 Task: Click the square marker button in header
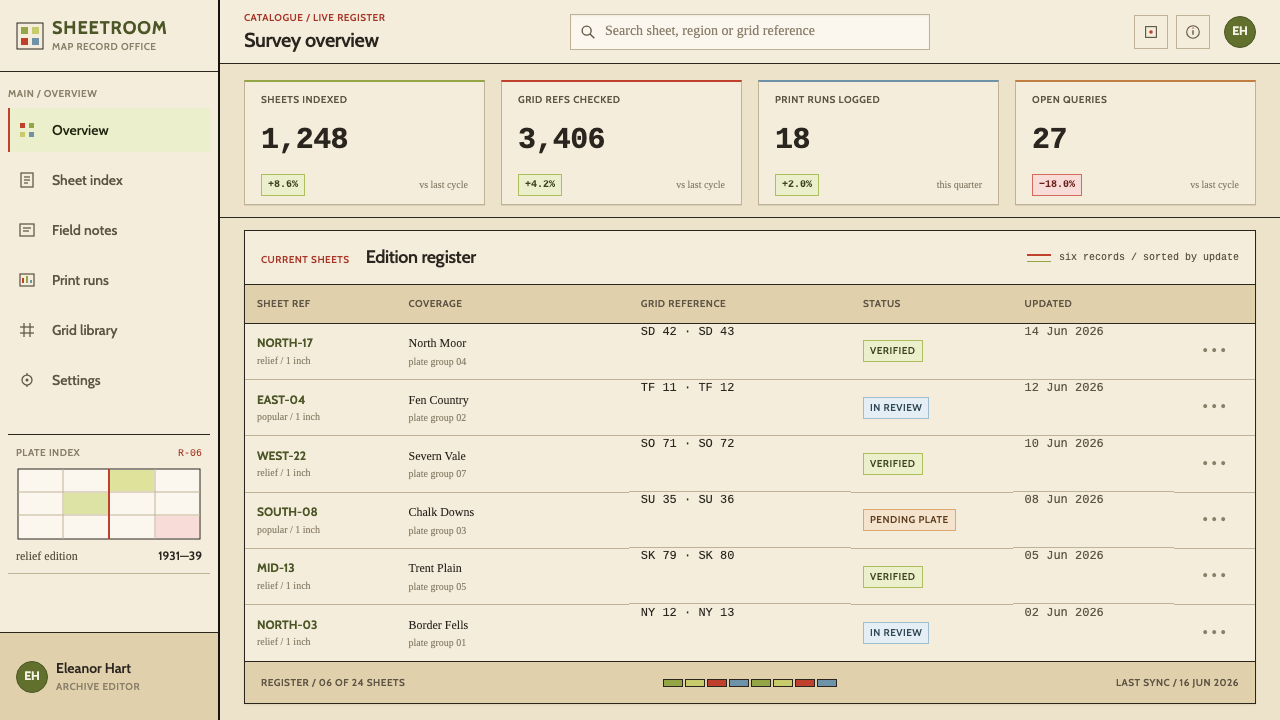pyautogui.click(x=1151, y=32)
